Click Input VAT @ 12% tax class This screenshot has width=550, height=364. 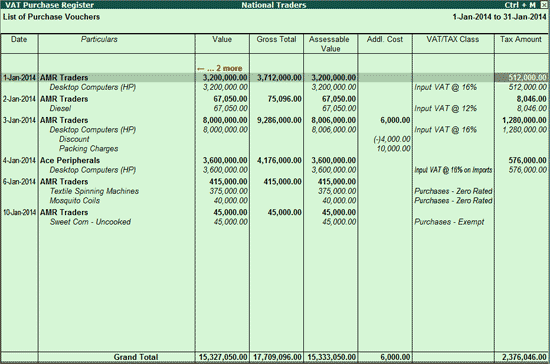coord(445,109)
